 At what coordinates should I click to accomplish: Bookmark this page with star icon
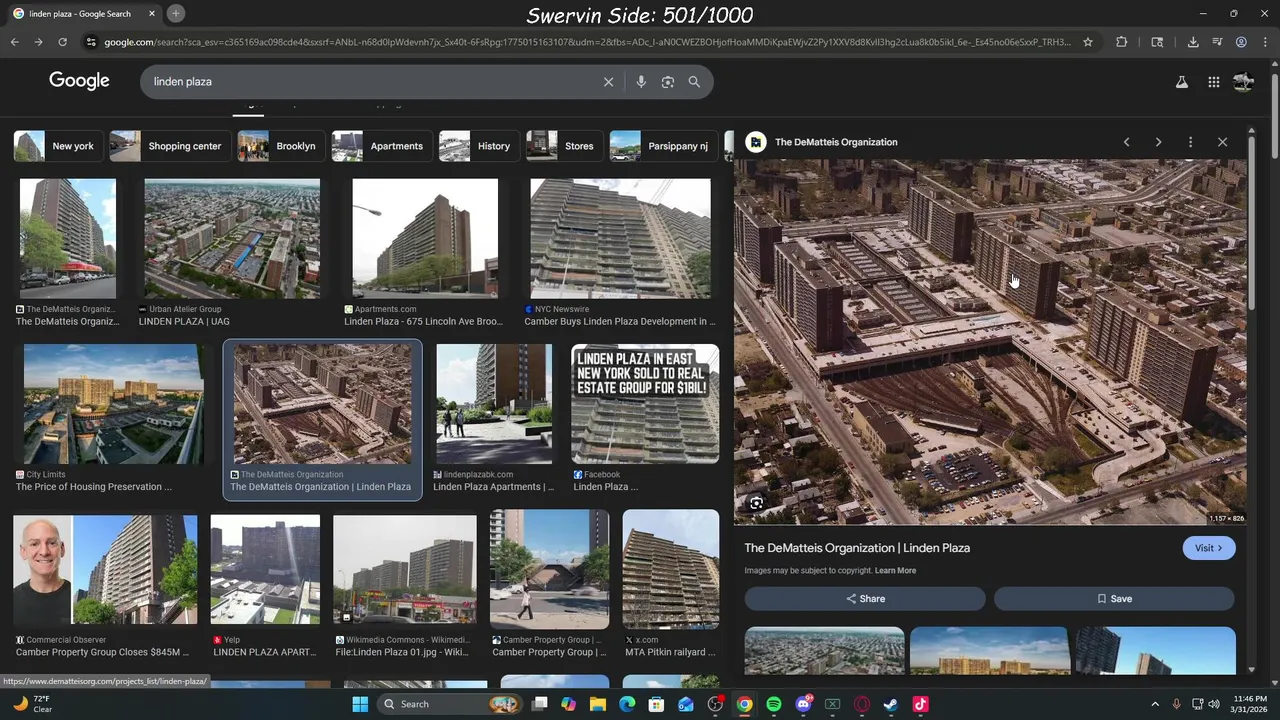[x=1088, y=42]
